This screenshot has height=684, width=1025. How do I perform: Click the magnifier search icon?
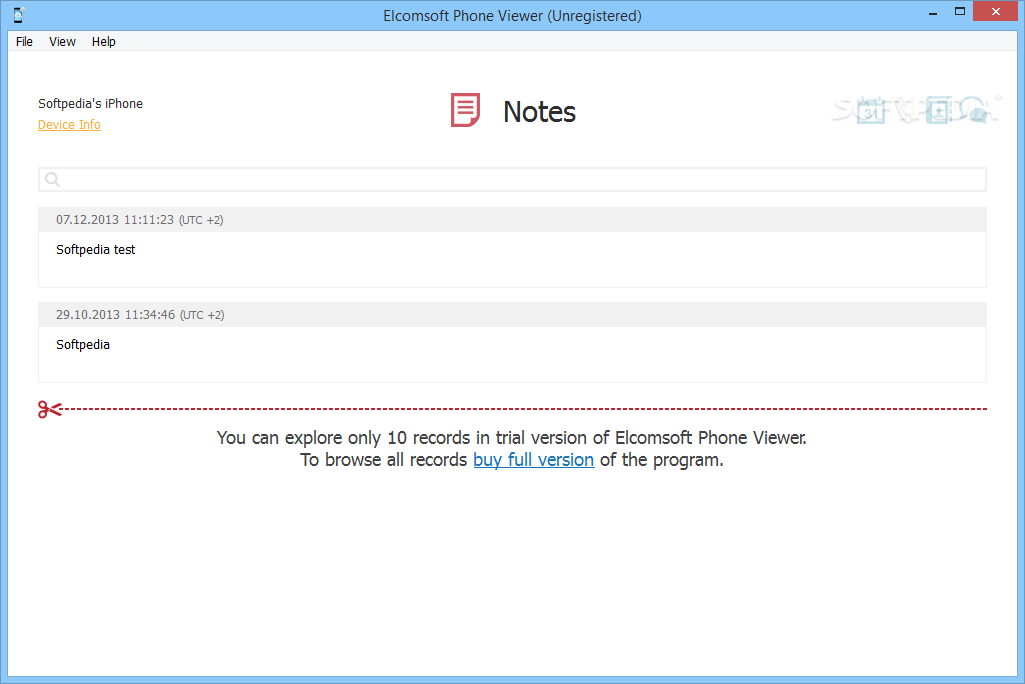[x=52, y=179]
